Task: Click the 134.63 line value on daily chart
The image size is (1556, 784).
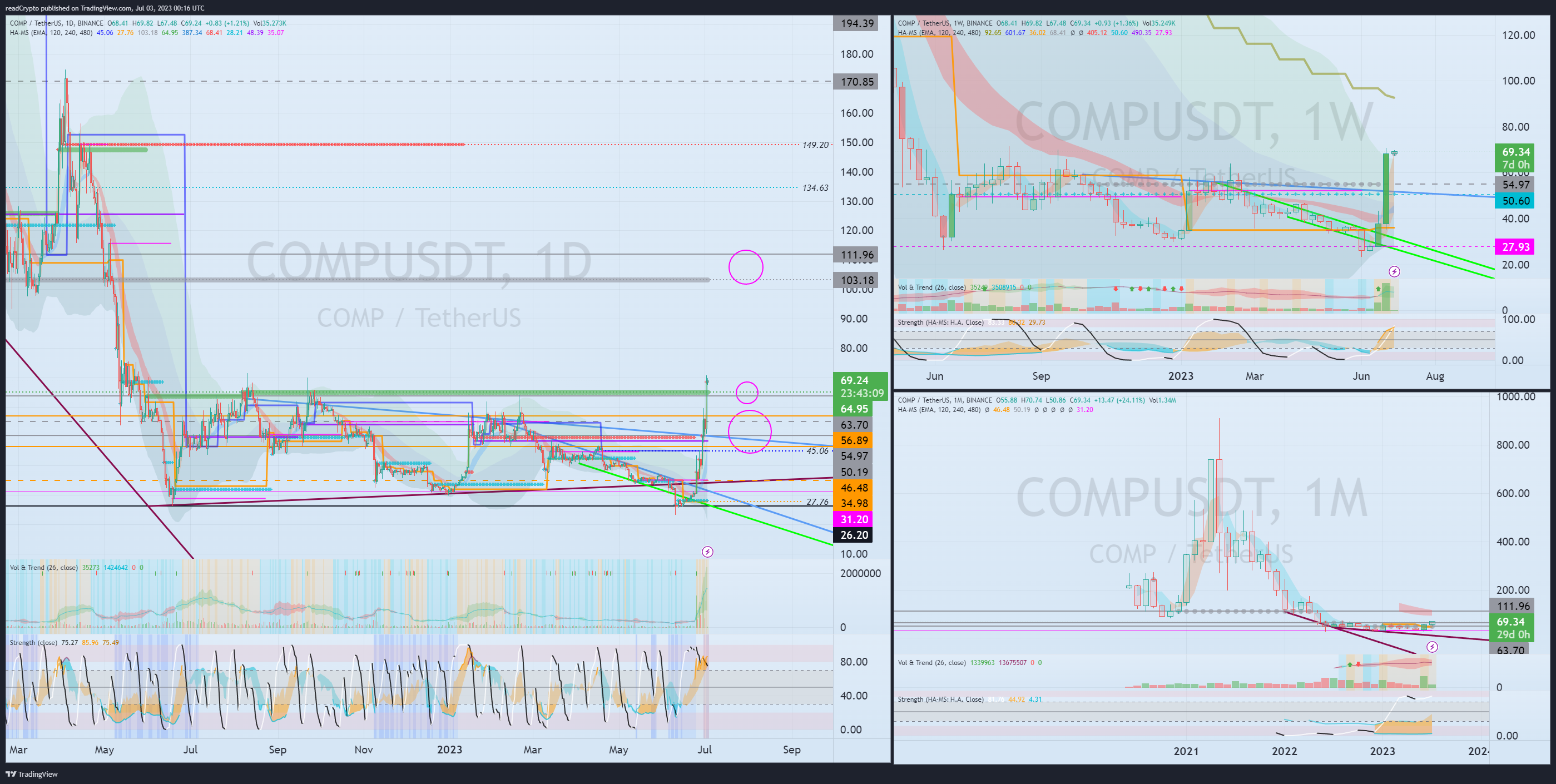Action: (815, 187)
